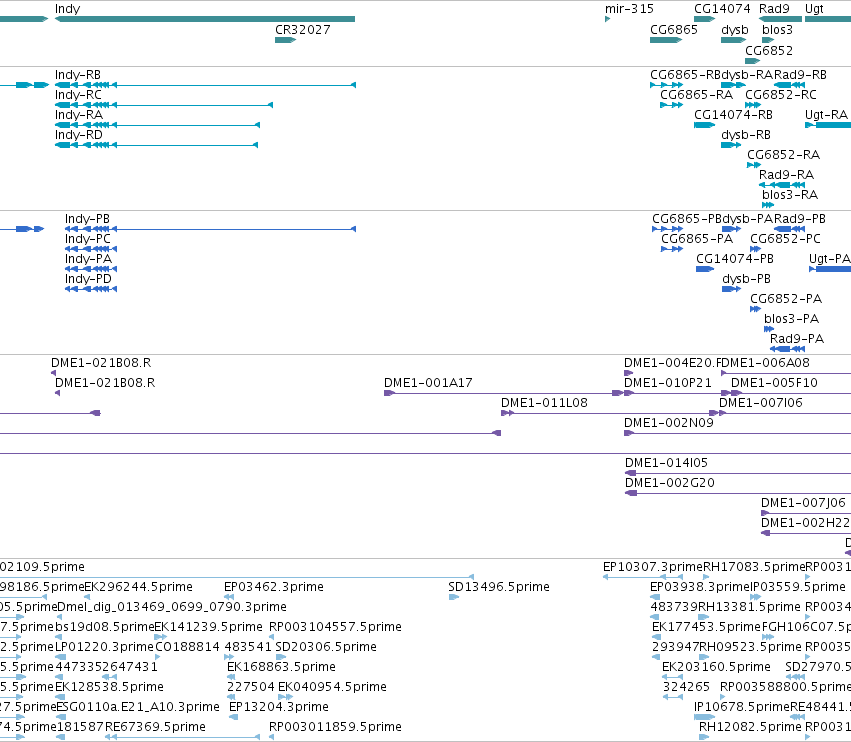Open the Rad9-PA protein label
The image size is (851, 742).
[797, 340]
